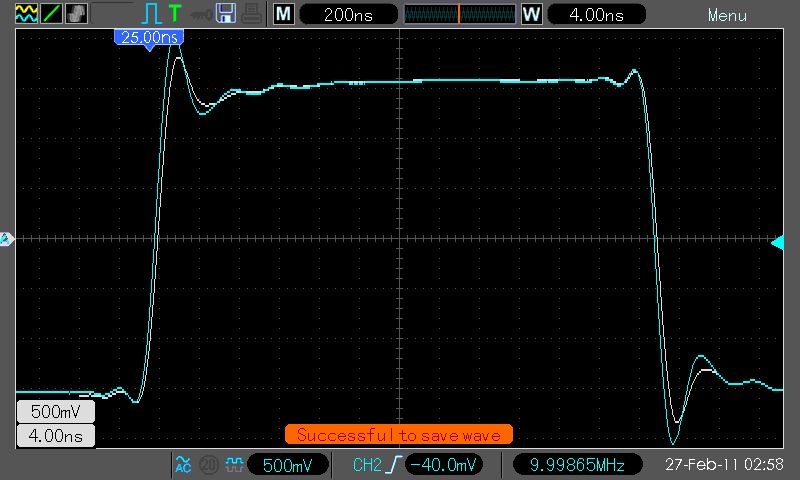Click the grayed-out printer icon
Image resolution: width=800 pixels, height=480 pixels.
point(252,14)
